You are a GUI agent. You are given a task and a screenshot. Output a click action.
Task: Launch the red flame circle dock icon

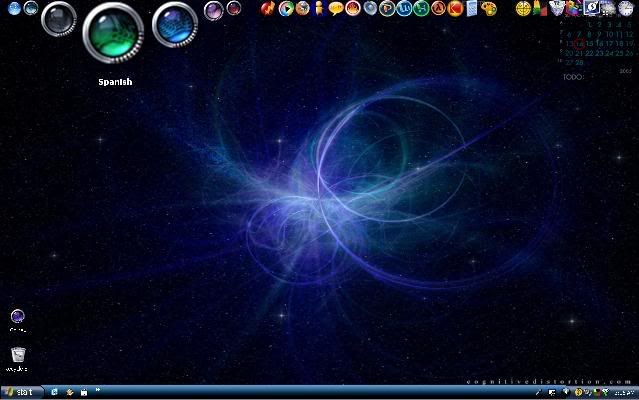click(353, 9)
